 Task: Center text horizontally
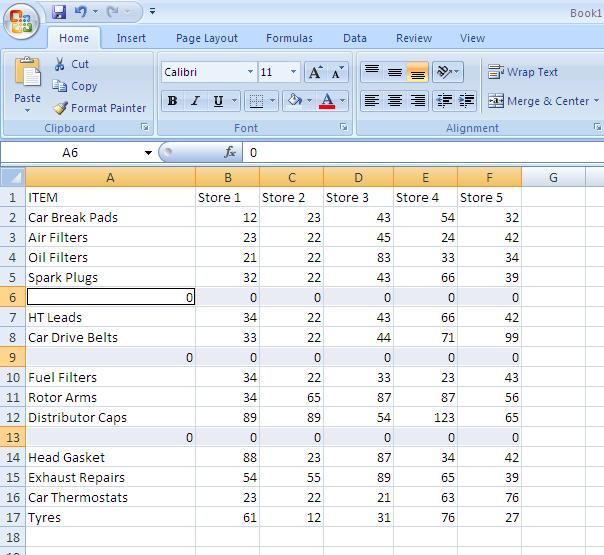point(395,101)
